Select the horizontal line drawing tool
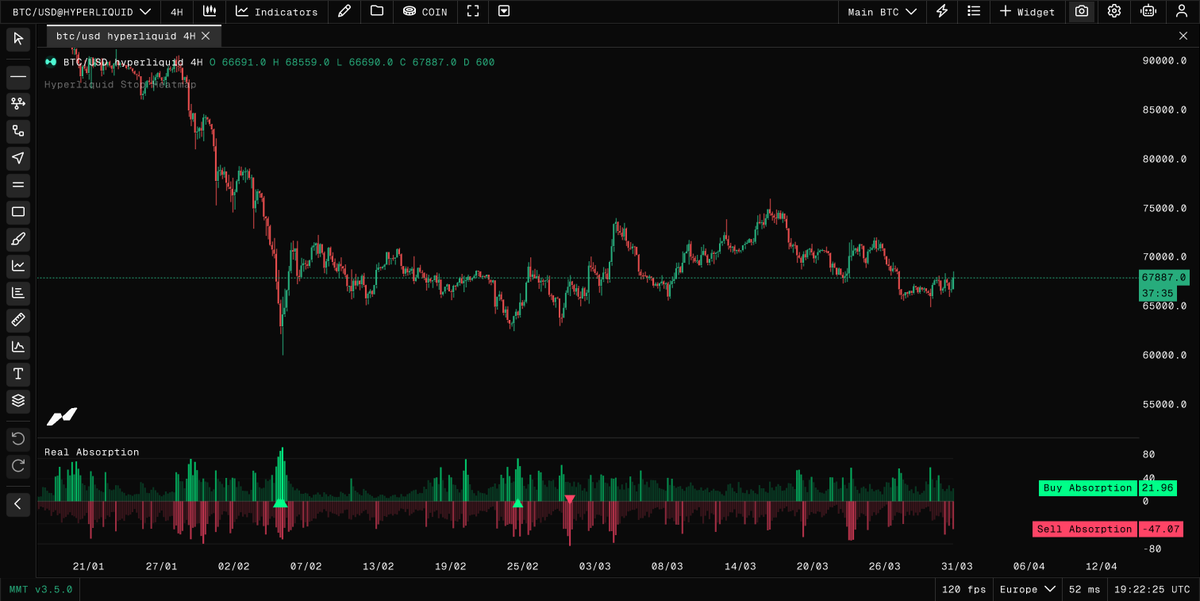This screenshot has height=601, width=1200. [17, 76]
